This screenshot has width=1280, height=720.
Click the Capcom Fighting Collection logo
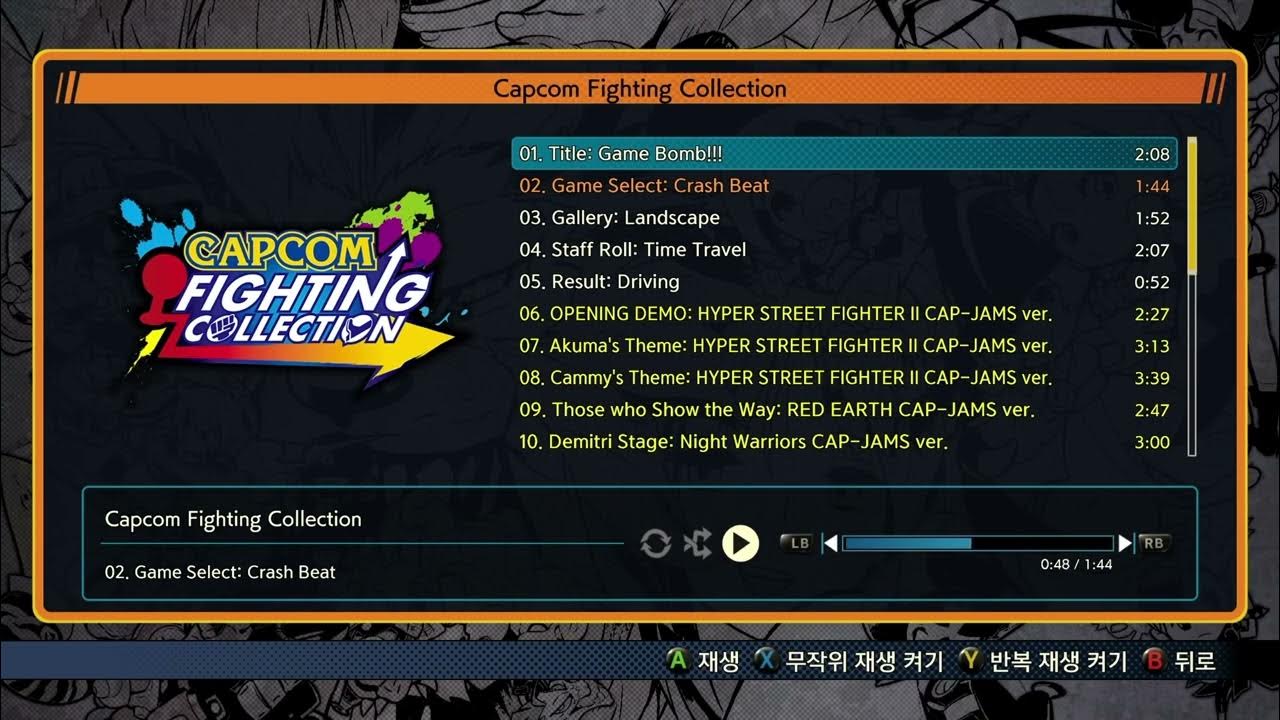pos(287,290)
